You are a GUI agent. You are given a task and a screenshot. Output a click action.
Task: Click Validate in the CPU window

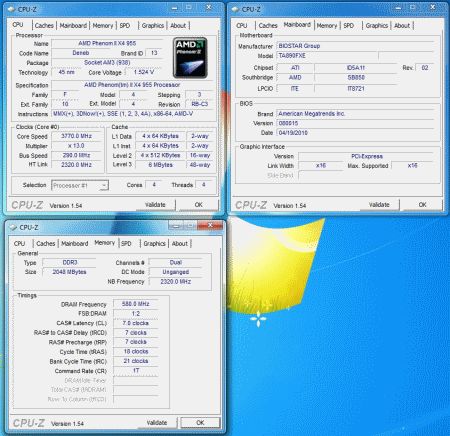155,205
